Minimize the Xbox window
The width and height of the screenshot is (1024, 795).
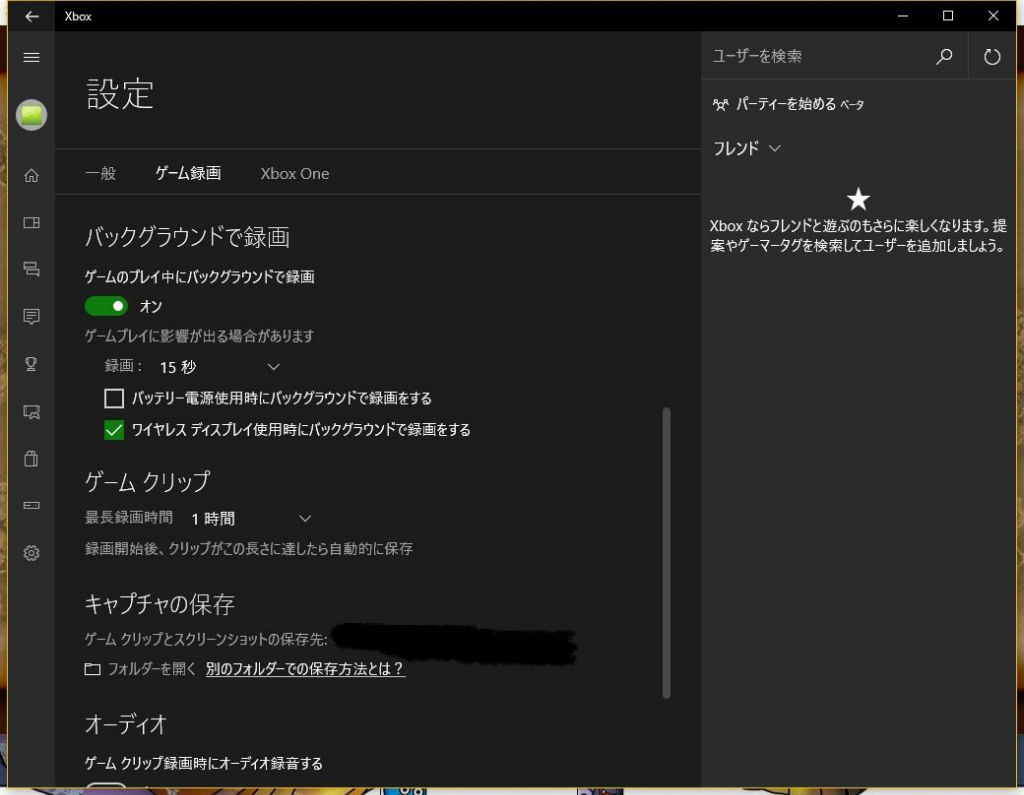pos(903,16)
